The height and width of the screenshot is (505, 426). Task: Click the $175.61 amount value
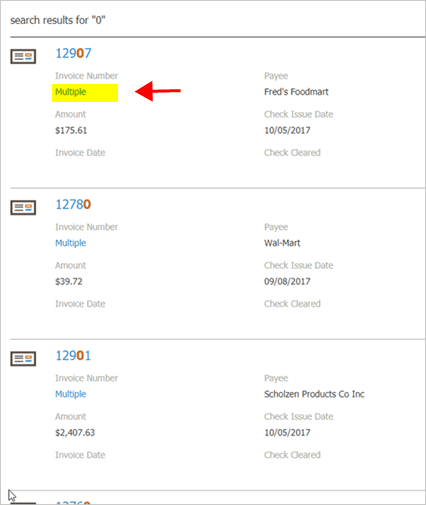tap(71, 130)
